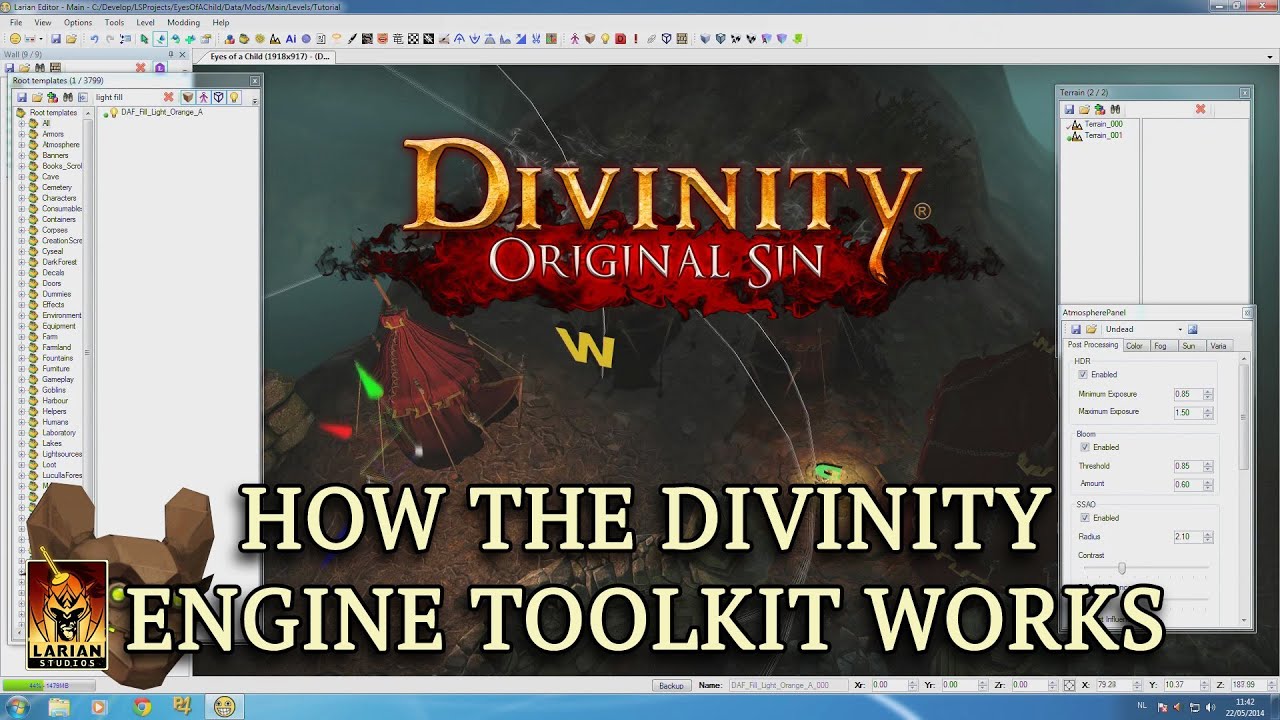The image size is (1280, 720).
Task: Select Terrain_000 in Terrain panel
Action: tap(1104, 124)
